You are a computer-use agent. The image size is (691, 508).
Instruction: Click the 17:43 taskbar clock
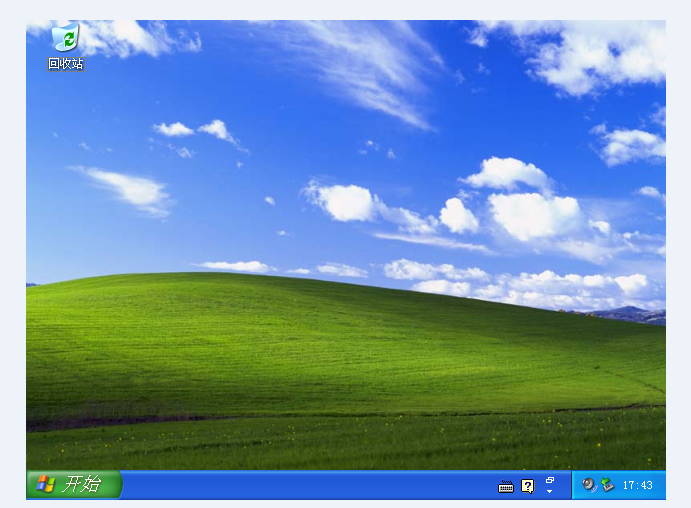tap(638, 486)
